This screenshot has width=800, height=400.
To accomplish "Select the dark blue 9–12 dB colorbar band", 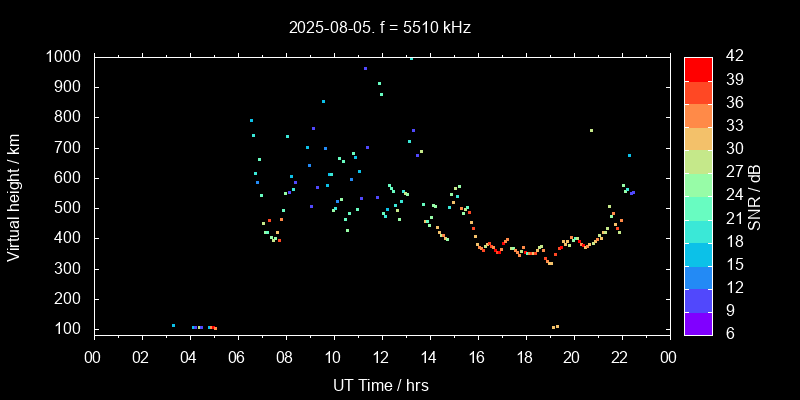I will tap(697, 299).
